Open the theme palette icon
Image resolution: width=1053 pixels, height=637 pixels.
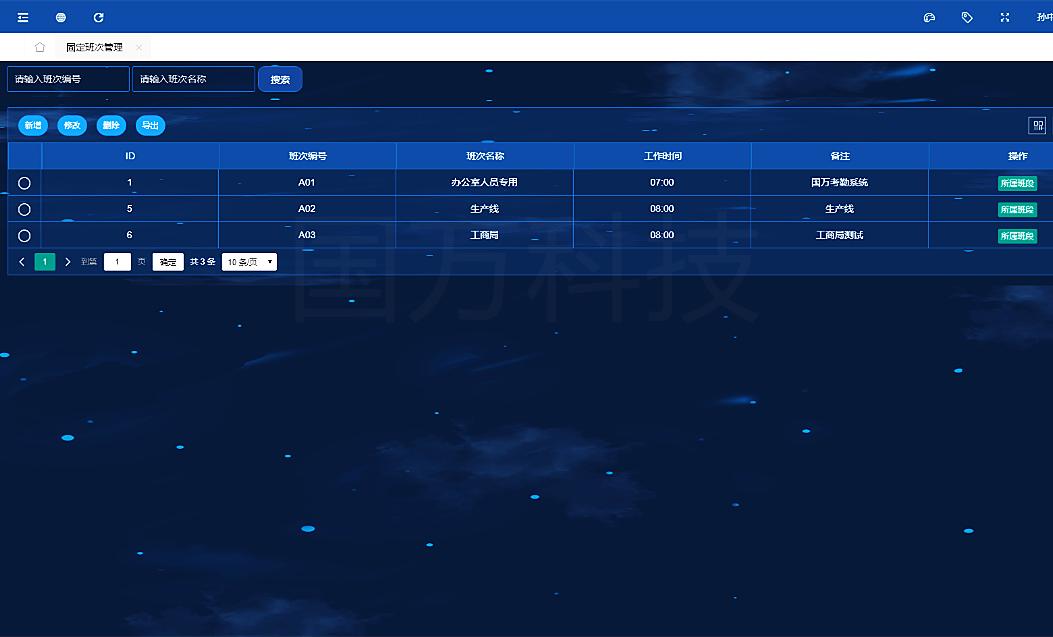click(929, 17)
